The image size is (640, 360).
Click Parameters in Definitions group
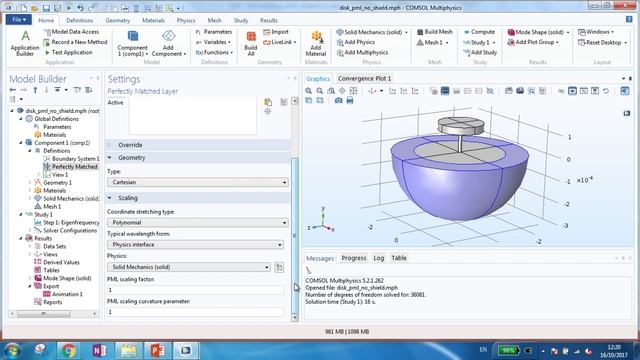pyautogui.click(x=213, y=32)
